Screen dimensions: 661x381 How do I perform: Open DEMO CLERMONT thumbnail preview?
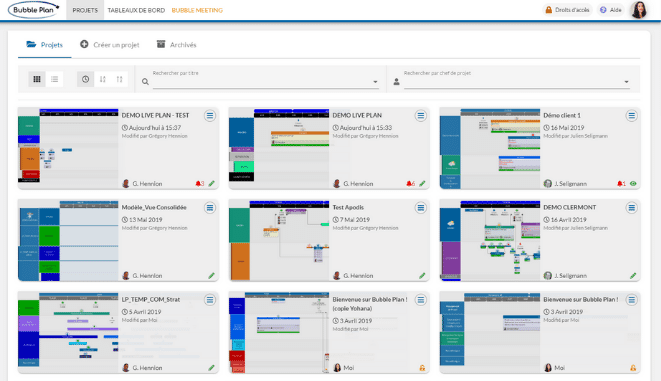(x=490, y=240)
